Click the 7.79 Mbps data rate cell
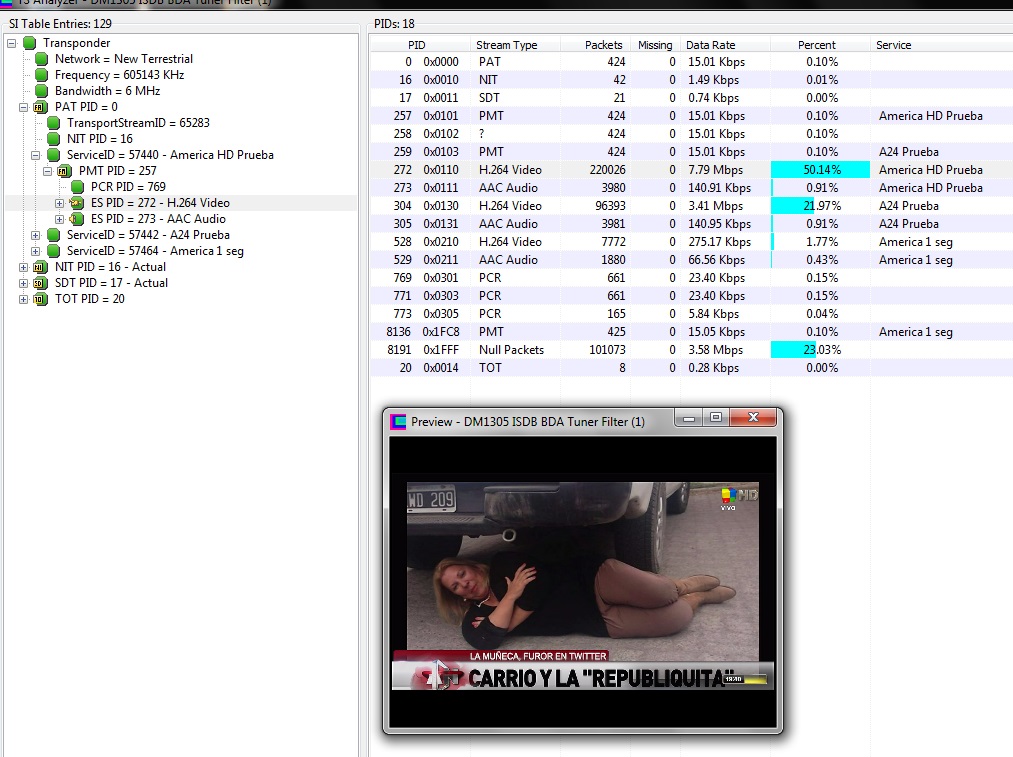The height and width of the screenshot is (757, 1013). 715,170
